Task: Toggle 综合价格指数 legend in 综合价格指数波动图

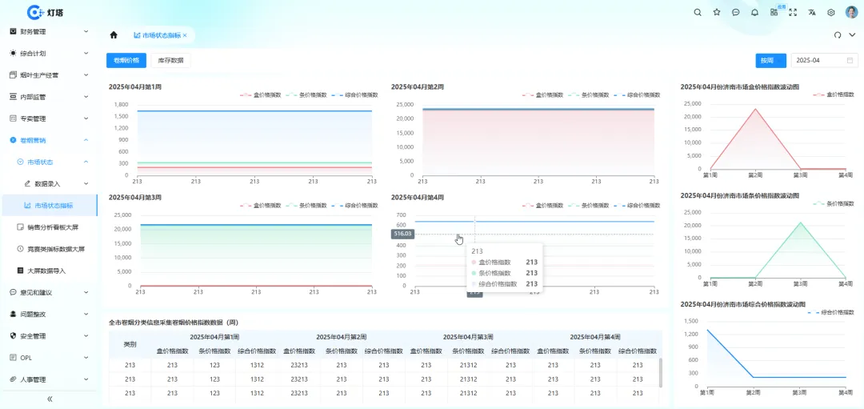Action: coord(831,313)
